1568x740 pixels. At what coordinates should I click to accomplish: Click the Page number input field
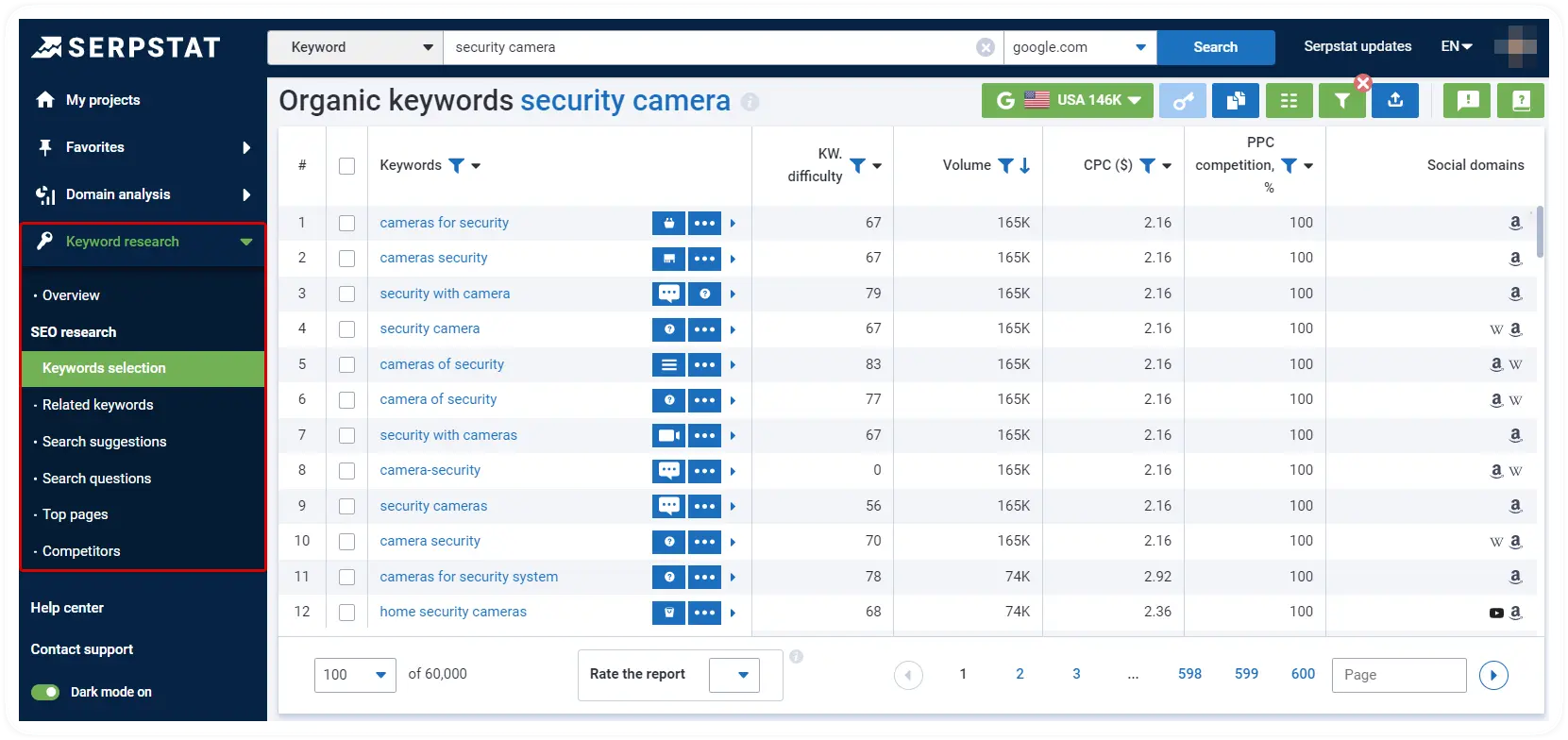coord(1399,675)
